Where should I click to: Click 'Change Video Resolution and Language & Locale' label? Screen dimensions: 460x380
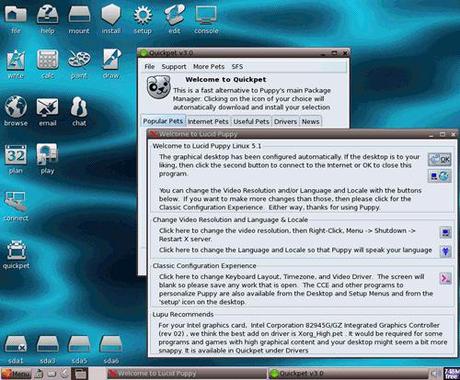230,220
